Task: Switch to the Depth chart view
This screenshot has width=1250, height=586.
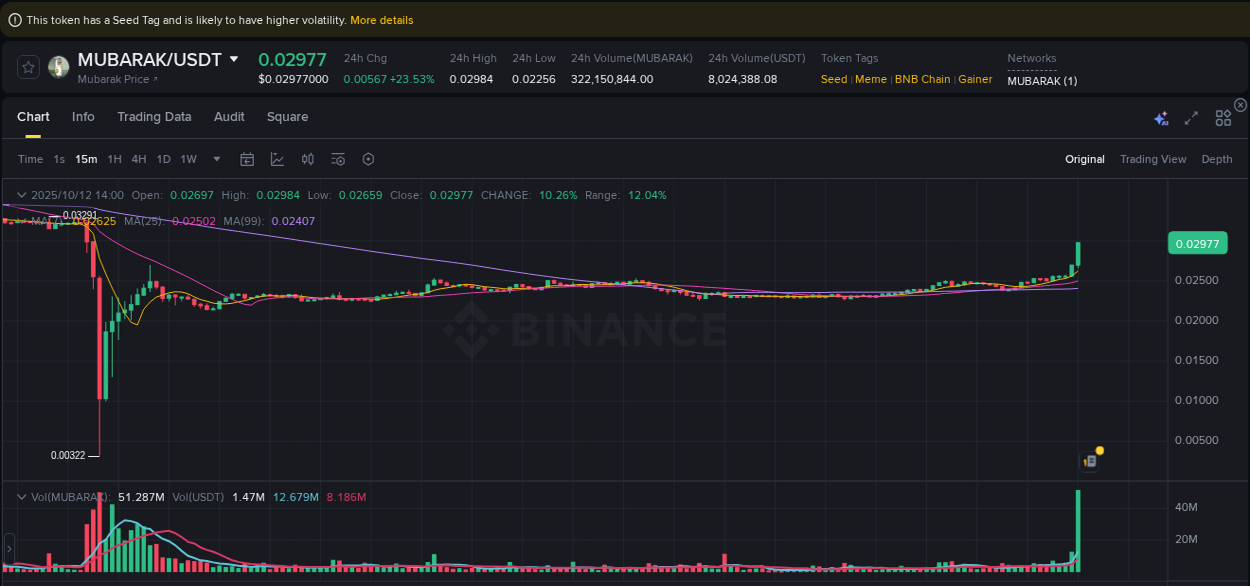Action: pos(1216,159)
